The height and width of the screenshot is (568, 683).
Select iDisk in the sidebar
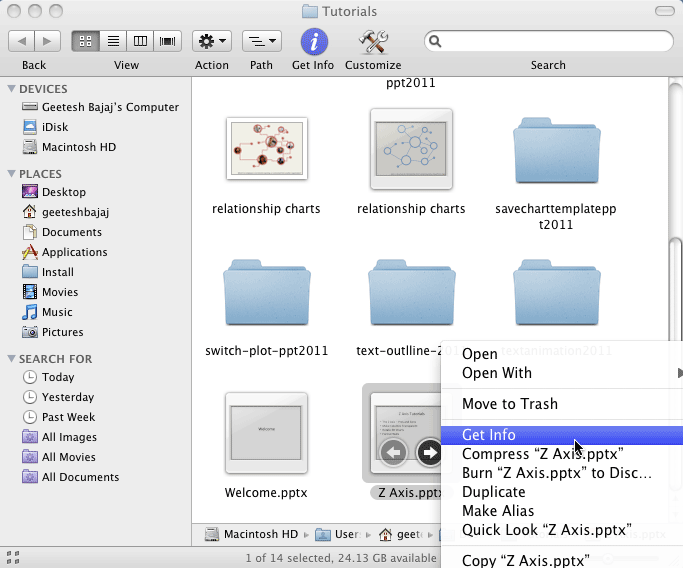pyautogui.click(x=45, y=127)
